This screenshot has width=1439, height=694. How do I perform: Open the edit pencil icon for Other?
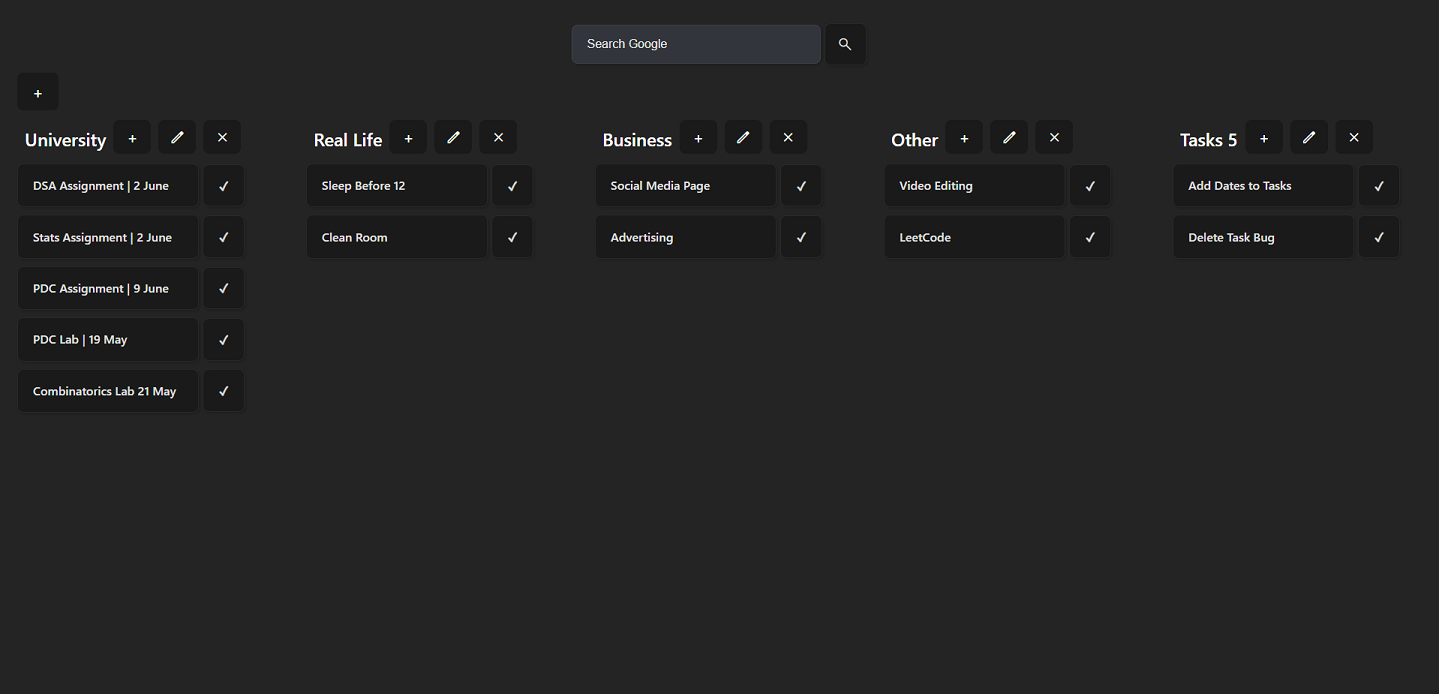[1008, 137]
